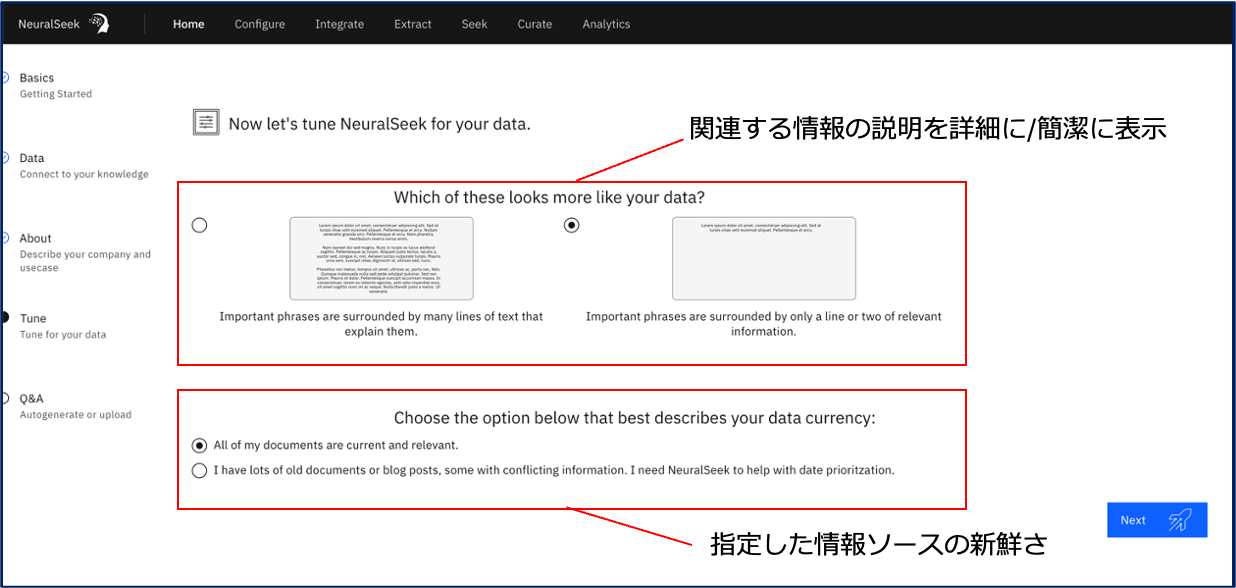Click 'Describe your company and usecase' subtitle
Viewport: 1236px width, 588px height.
coord(85,261)
